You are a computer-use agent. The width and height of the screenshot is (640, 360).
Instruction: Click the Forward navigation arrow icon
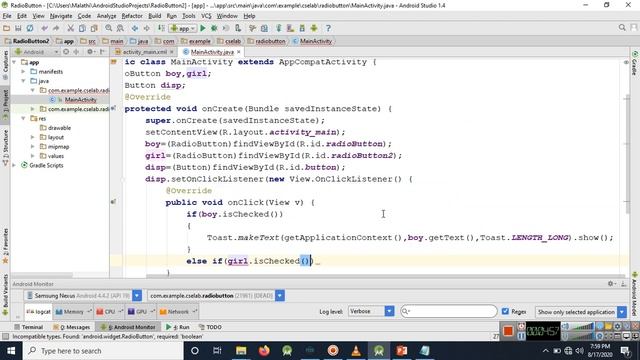coord(146,28)
